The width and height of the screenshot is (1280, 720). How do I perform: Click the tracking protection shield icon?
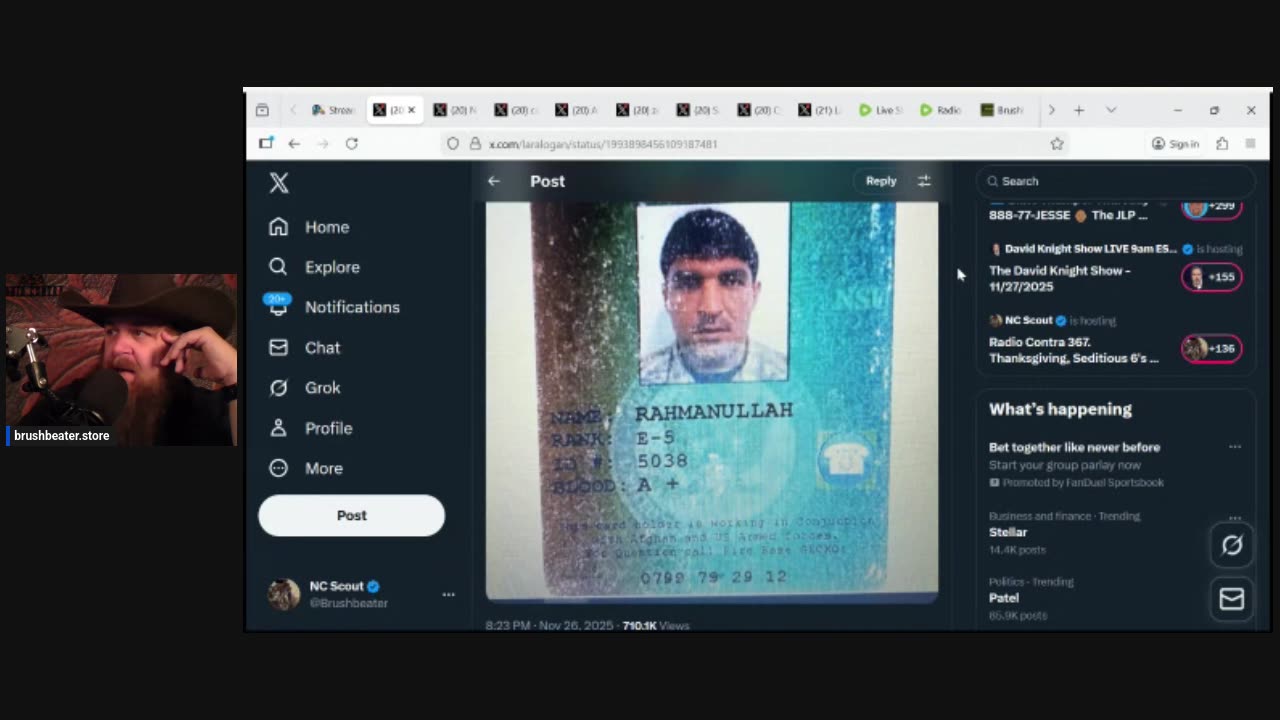click(453, 144)
